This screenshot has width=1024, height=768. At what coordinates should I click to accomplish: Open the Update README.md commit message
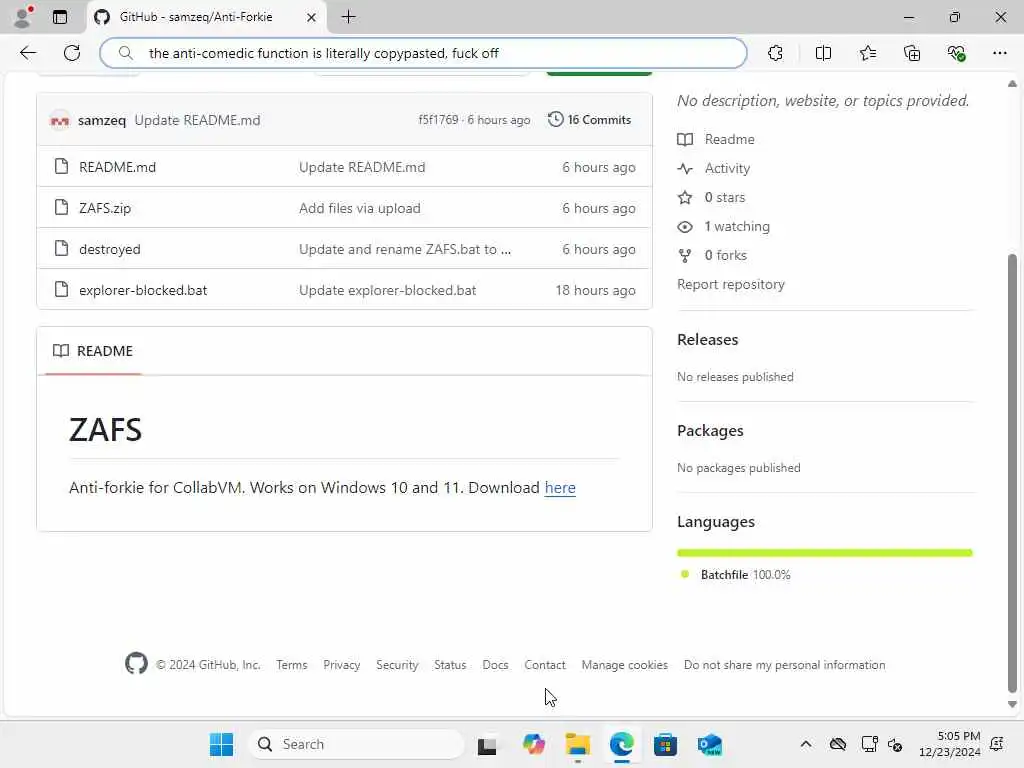click(197, 120)
